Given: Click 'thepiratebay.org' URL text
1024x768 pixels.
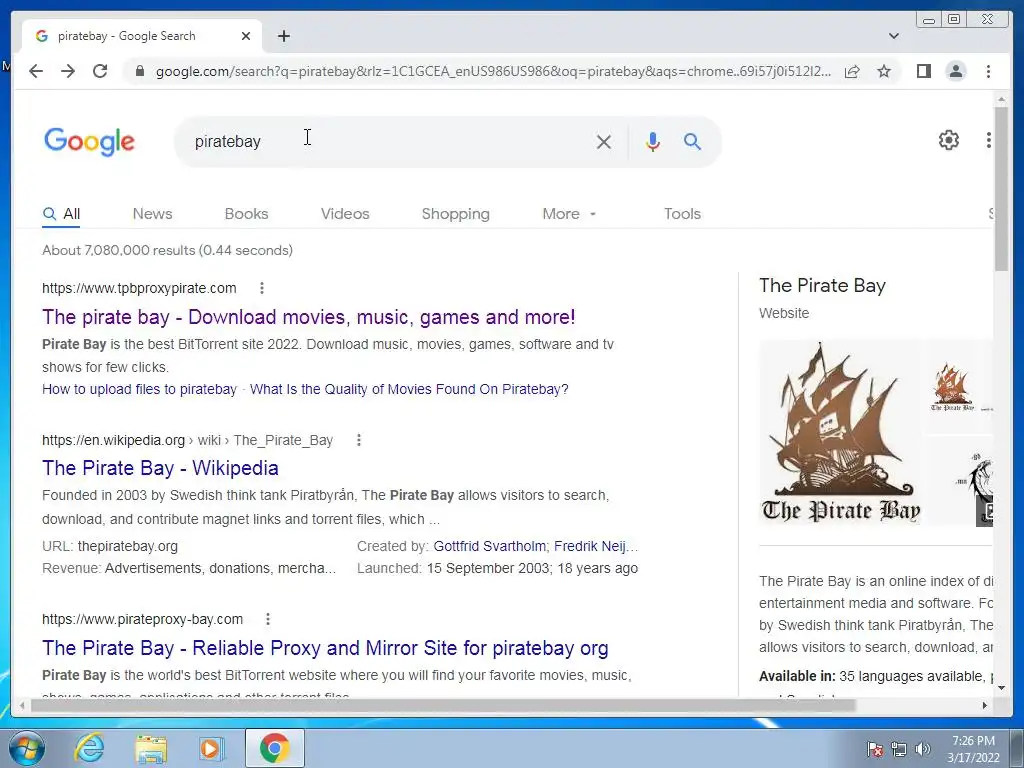Looking at the screenshot, I should click(127, 547).
